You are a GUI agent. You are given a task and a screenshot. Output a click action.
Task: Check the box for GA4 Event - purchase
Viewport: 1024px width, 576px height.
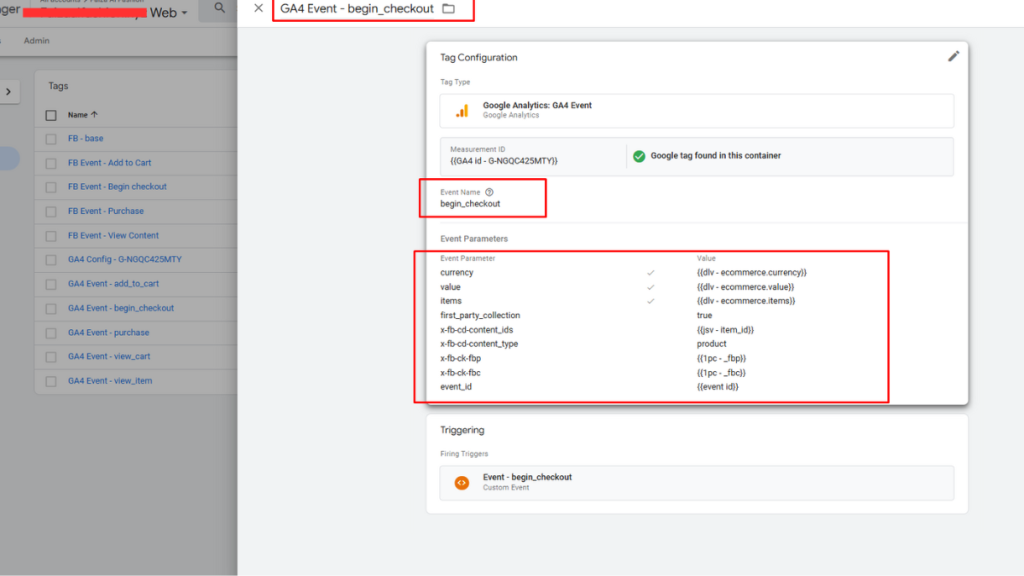51,333
